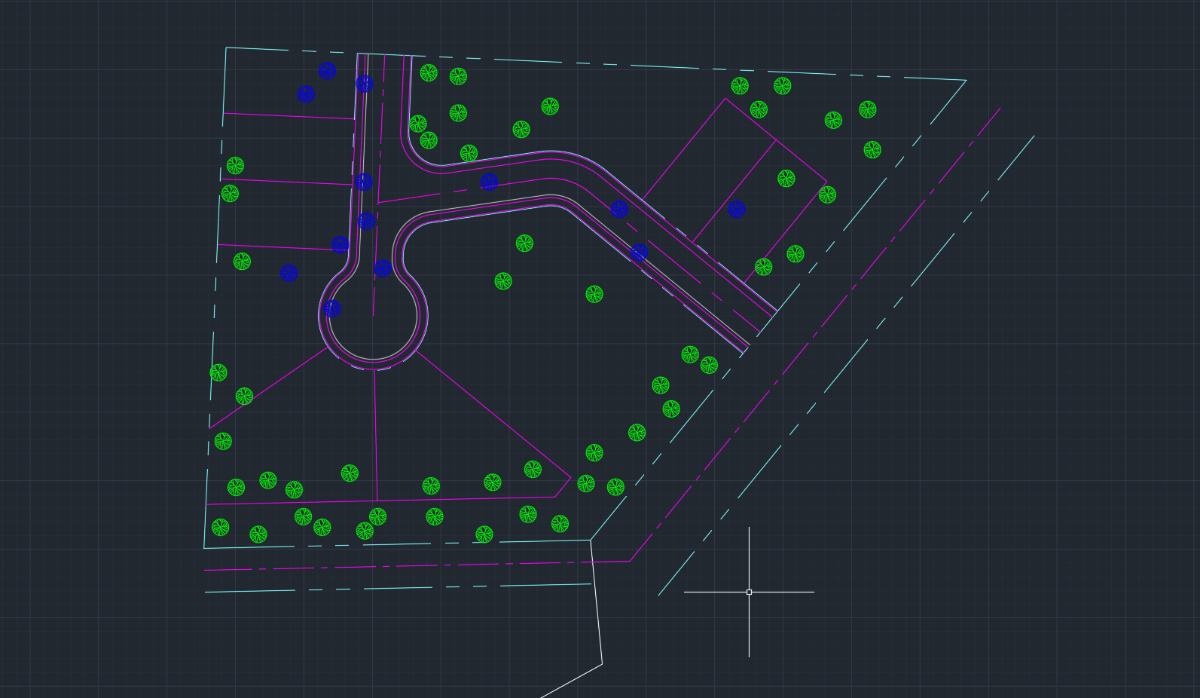Image resolution: width=1200 pixels, height=698 pixels.
Task: Select the topmost blue tree symbol
Action: click(327, 71)
